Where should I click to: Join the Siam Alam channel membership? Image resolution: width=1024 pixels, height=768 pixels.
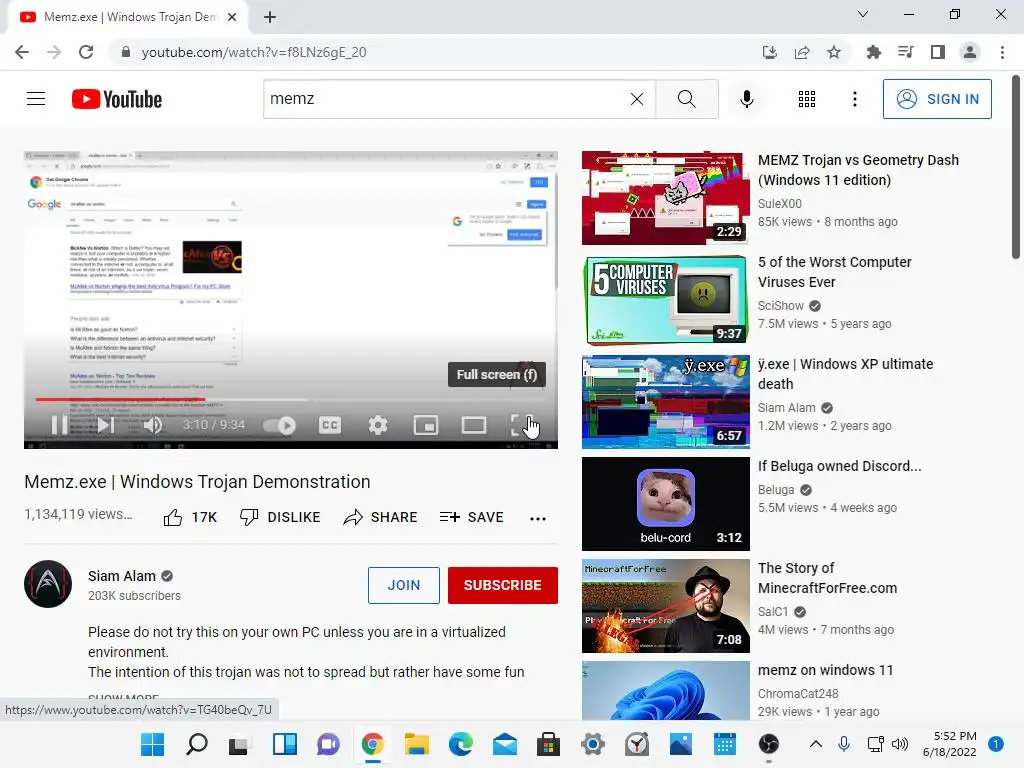(404, 585)
